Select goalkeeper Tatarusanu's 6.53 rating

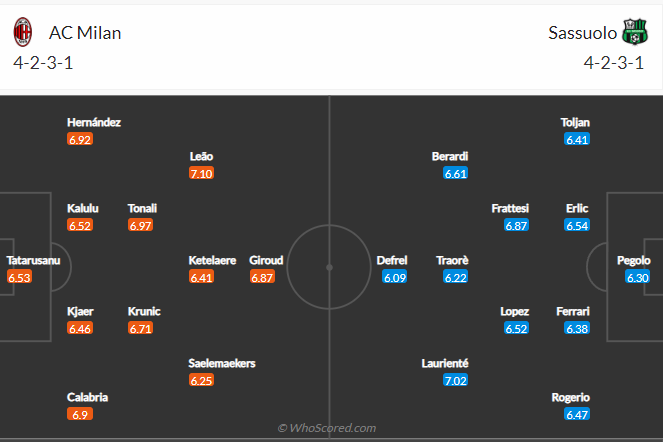click(20, 277)
